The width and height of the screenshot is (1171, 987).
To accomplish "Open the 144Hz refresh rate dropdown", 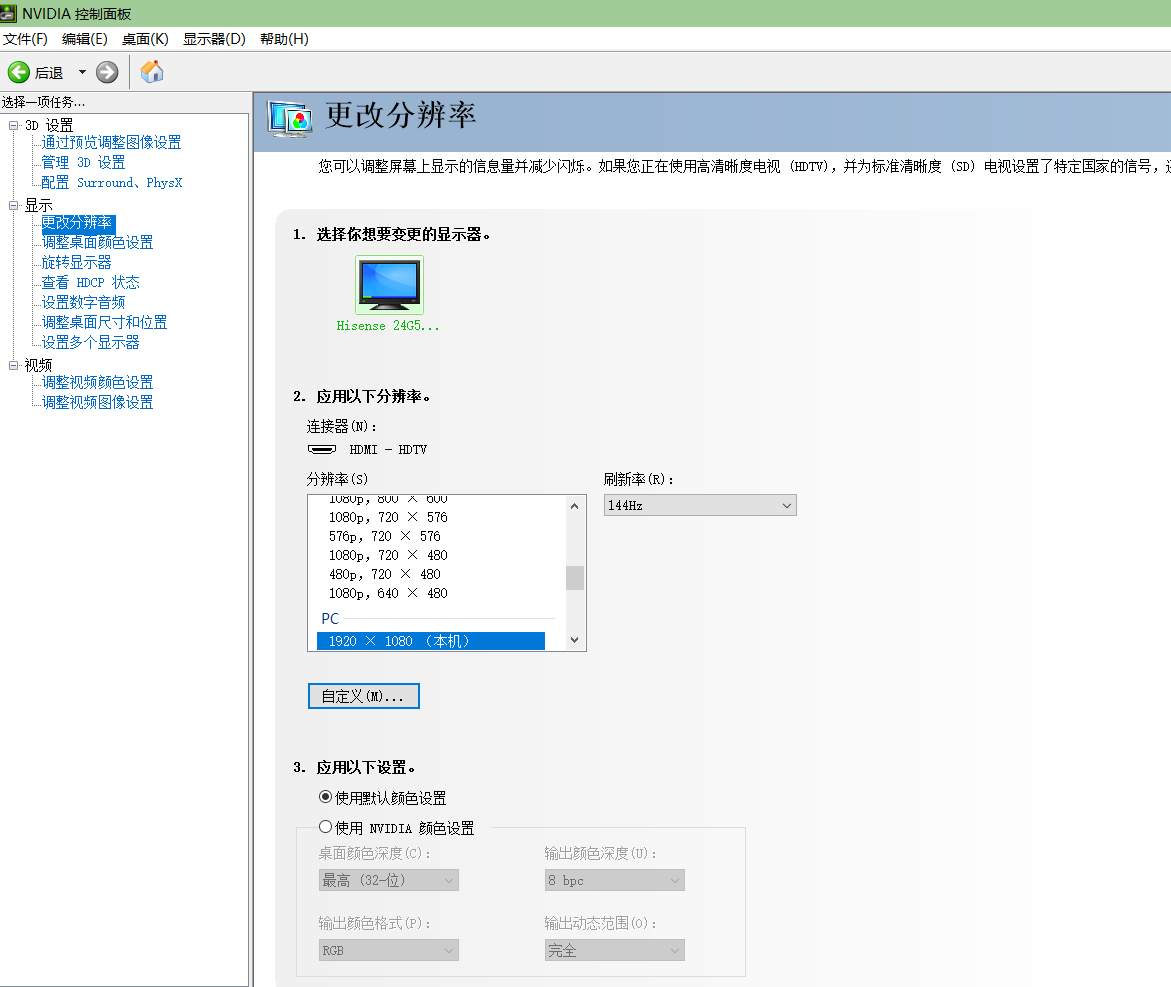I will (x=699, y=505).
